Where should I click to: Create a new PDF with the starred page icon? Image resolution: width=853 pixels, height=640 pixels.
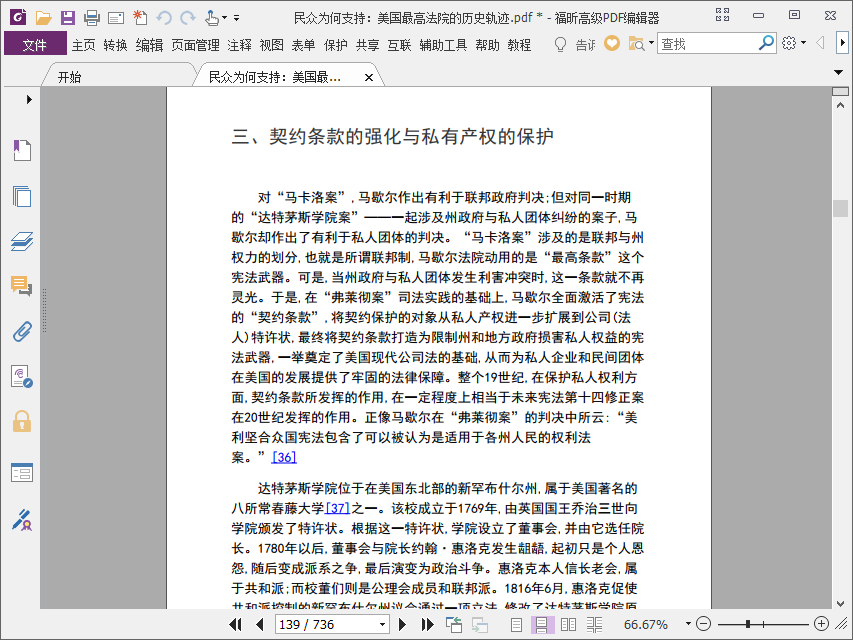tap(140, 18)
